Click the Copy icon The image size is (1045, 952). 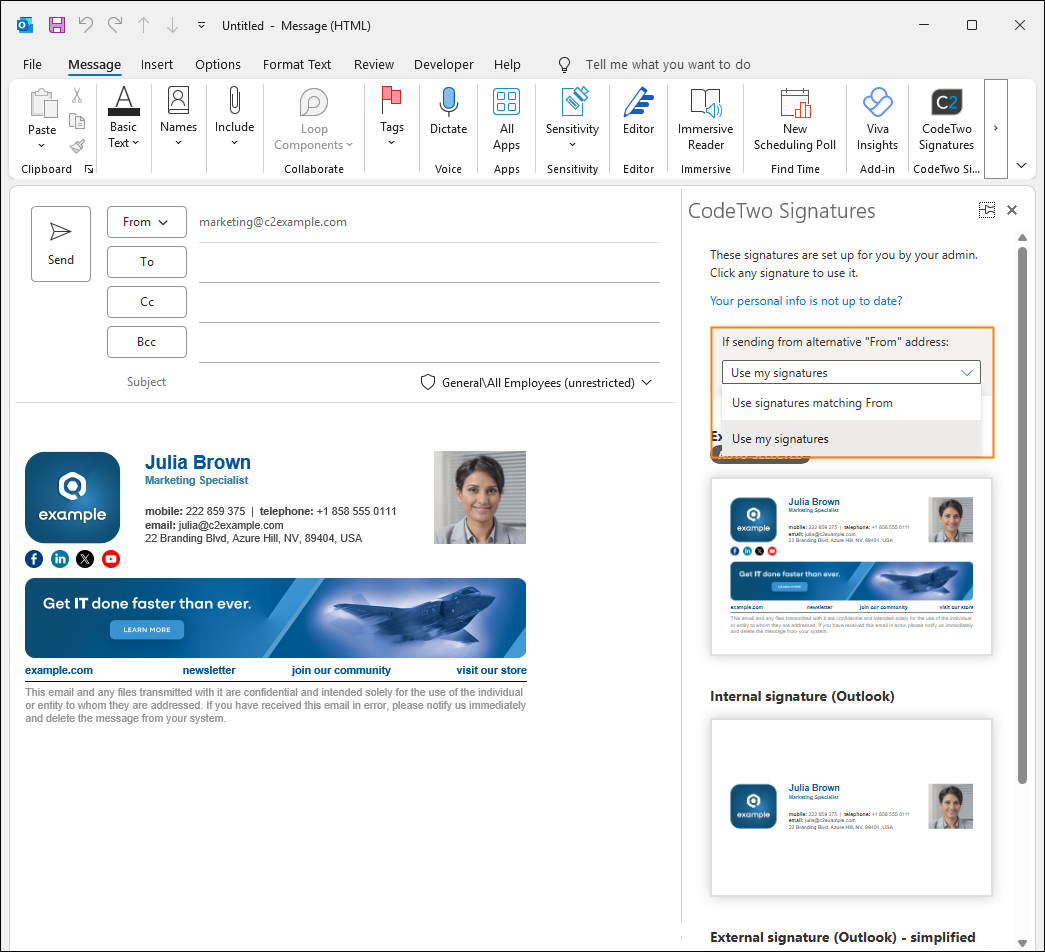77,121
